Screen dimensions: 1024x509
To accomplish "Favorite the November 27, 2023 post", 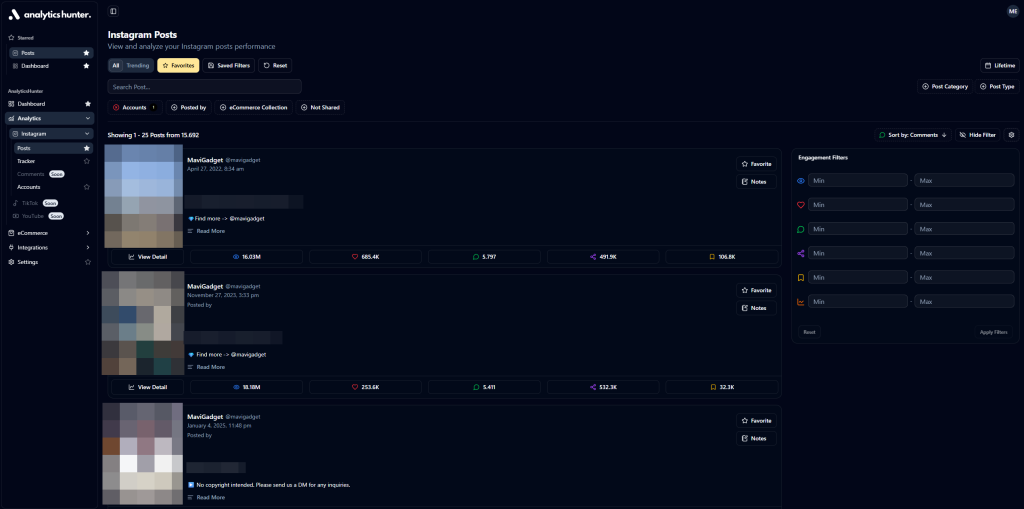I will point(756,290).
